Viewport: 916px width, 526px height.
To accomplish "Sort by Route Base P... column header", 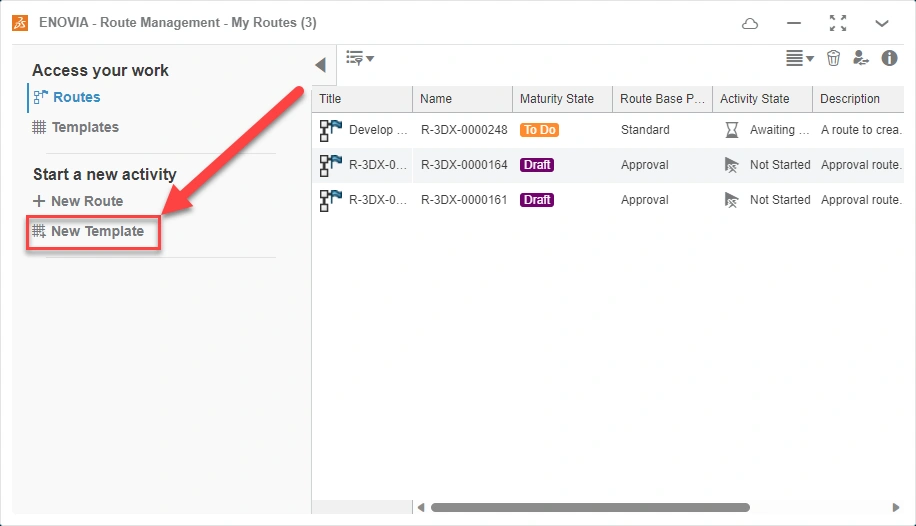I will [x=662, y=99].
